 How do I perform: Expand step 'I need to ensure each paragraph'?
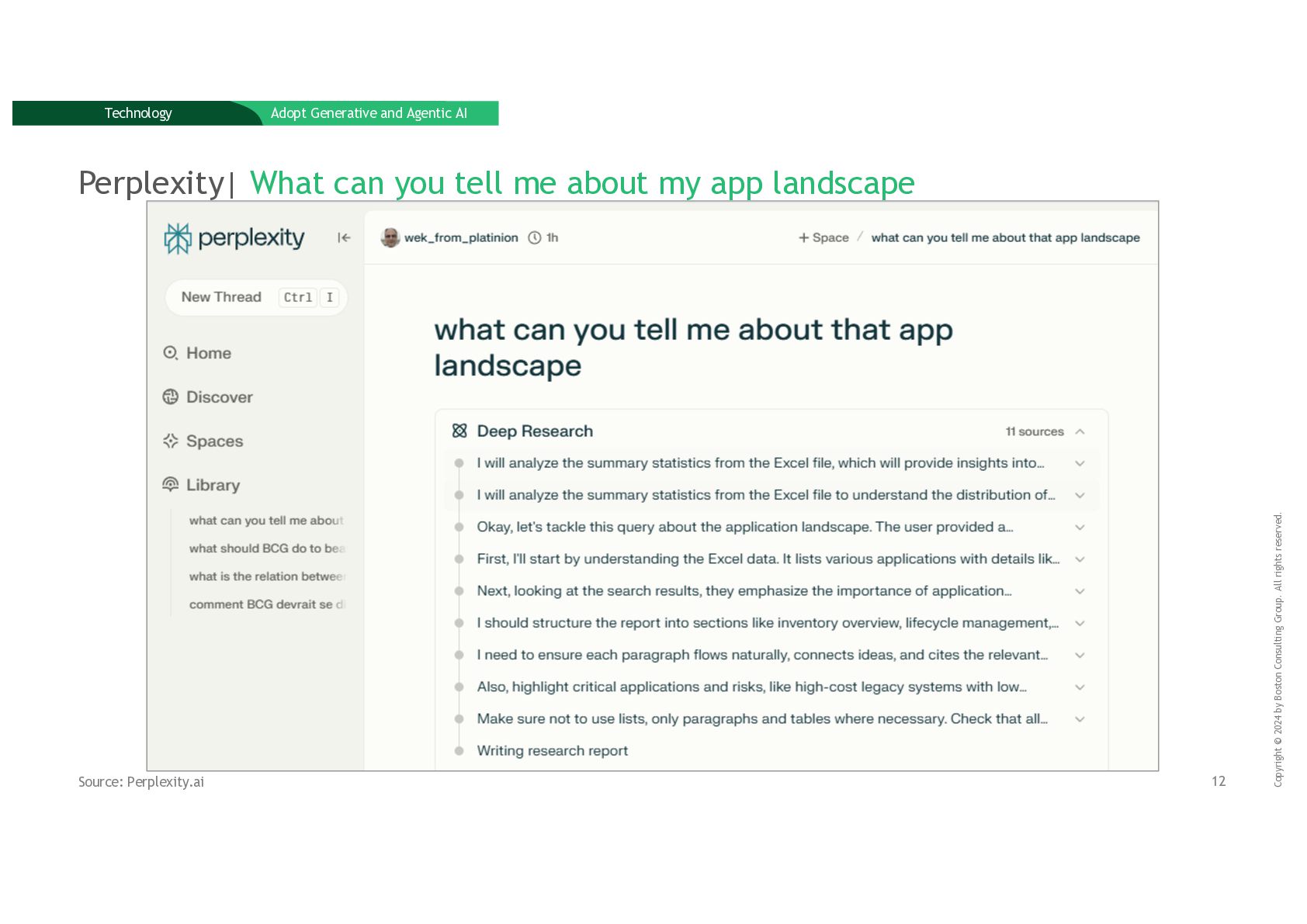tap(1080, 656)
